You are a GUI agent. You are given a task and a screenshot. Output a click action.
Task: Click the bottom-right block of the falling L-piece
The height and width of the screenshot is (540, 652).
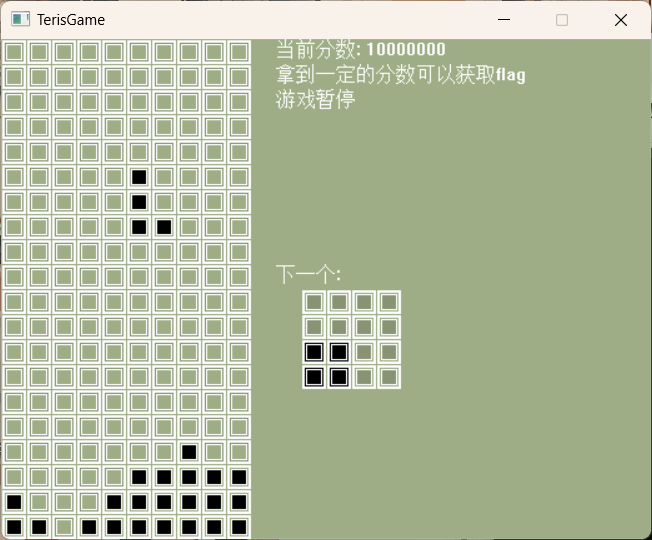tap(164, 227)
